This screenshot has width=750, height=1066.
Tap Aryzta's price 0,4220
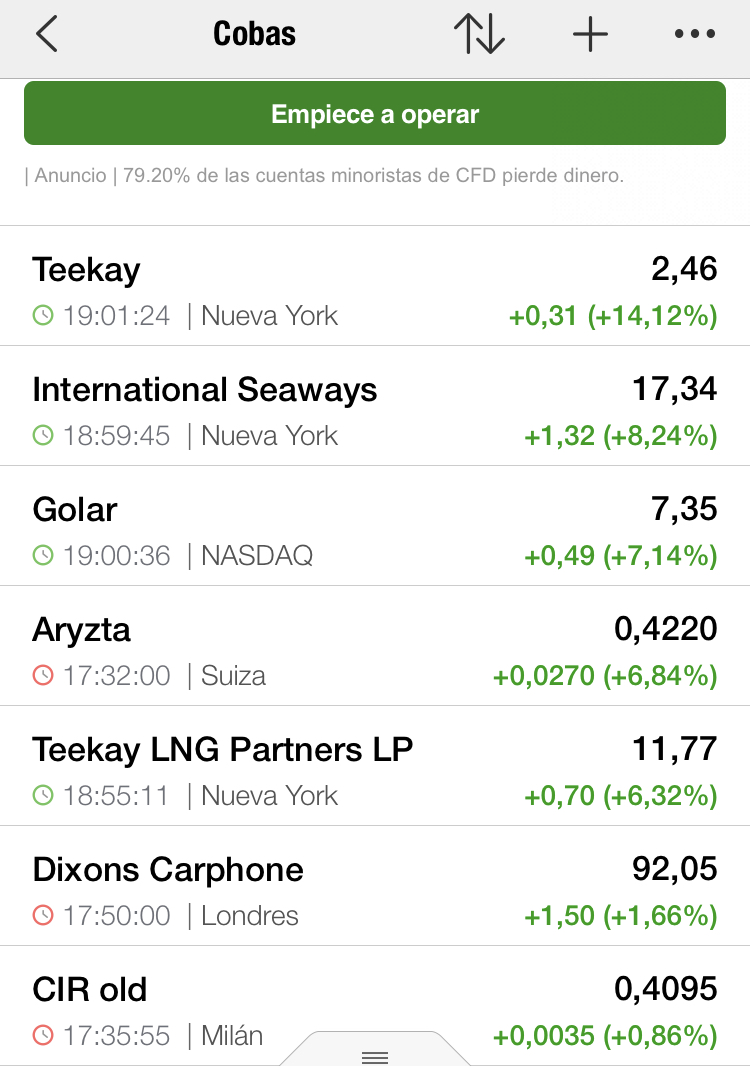click(x=665, y=629)
